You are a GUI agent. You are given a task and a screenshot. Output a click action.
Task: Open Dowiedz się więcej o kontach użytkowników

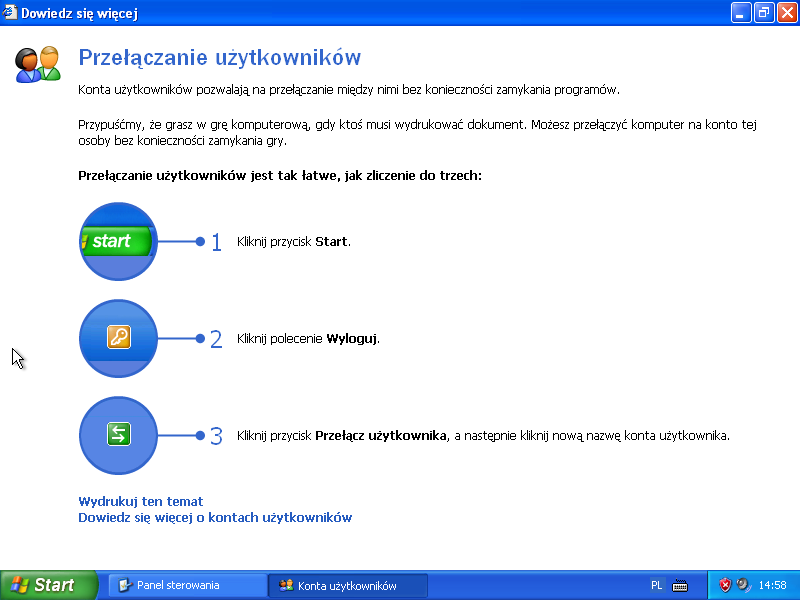[x=215, y=517]
